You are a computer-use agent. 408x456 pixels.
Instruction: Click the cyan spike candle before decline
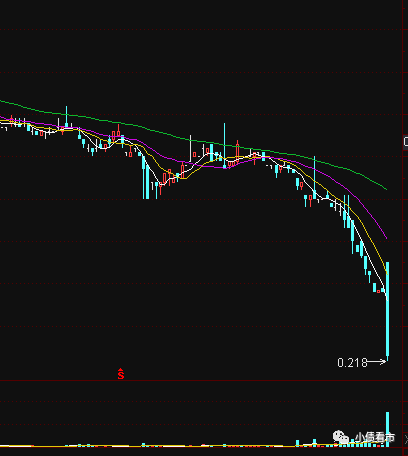[314, 177]
